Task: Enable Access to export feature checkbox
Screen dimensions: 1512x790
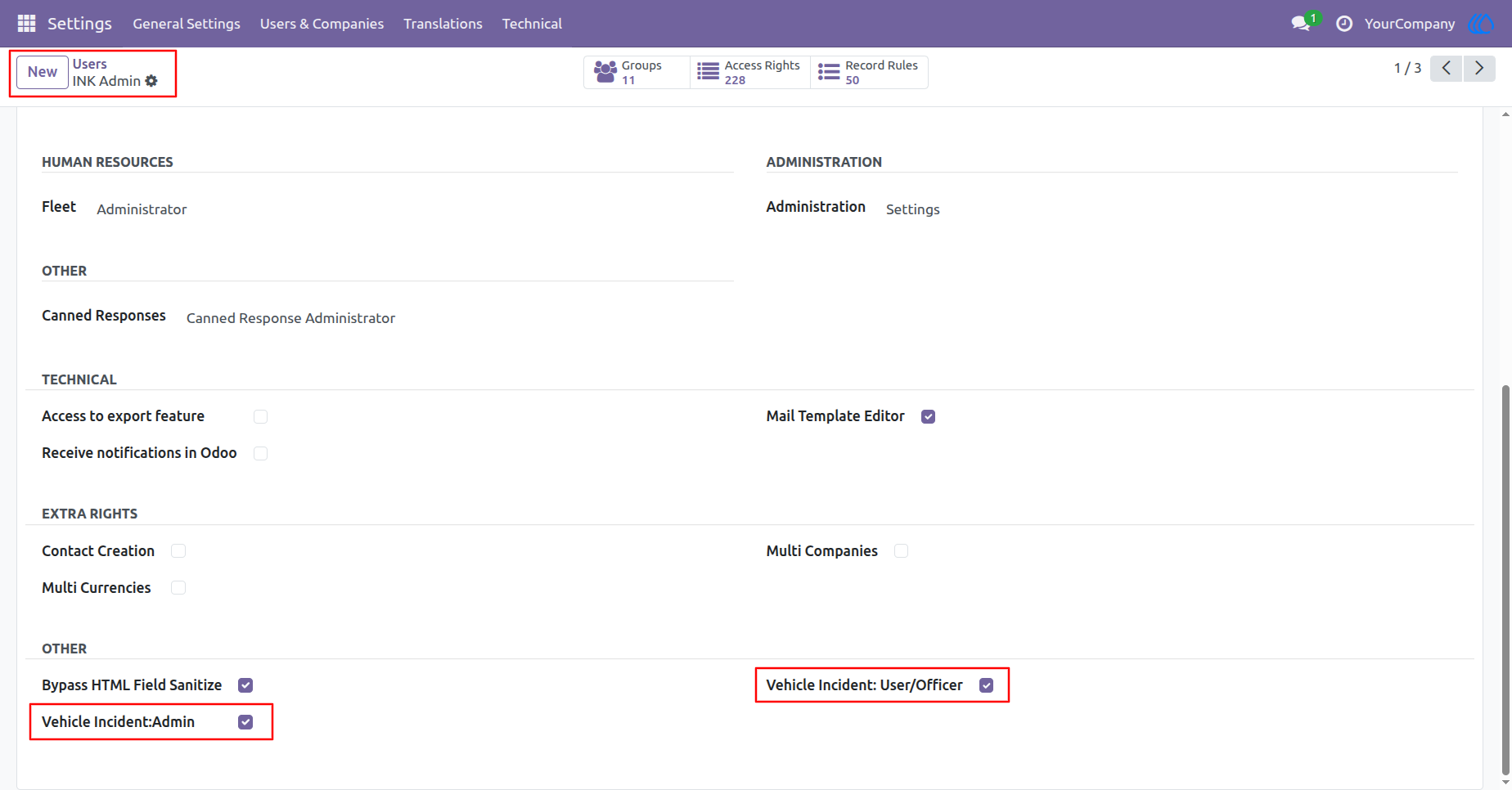Action: (x=260, y=416)
